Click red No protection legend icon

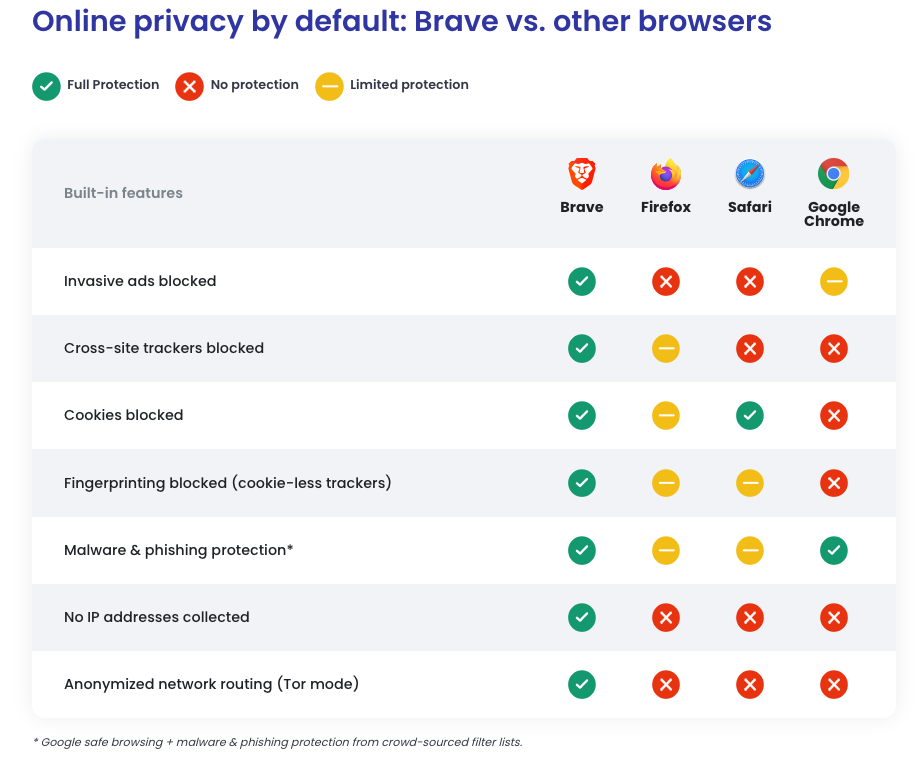189,86
